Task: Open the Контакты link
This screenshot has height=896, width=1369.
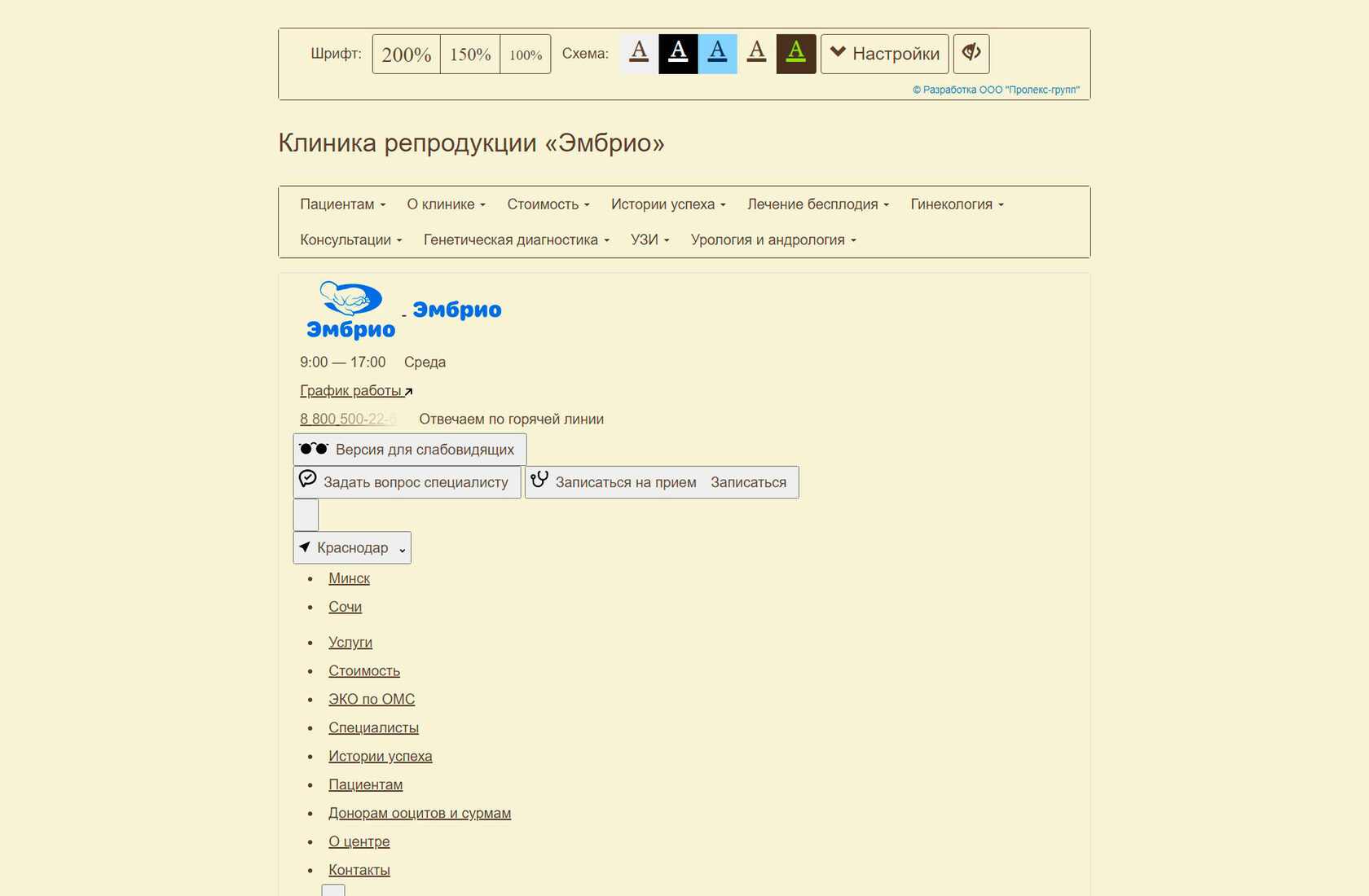Action: (x=359, y=871)
